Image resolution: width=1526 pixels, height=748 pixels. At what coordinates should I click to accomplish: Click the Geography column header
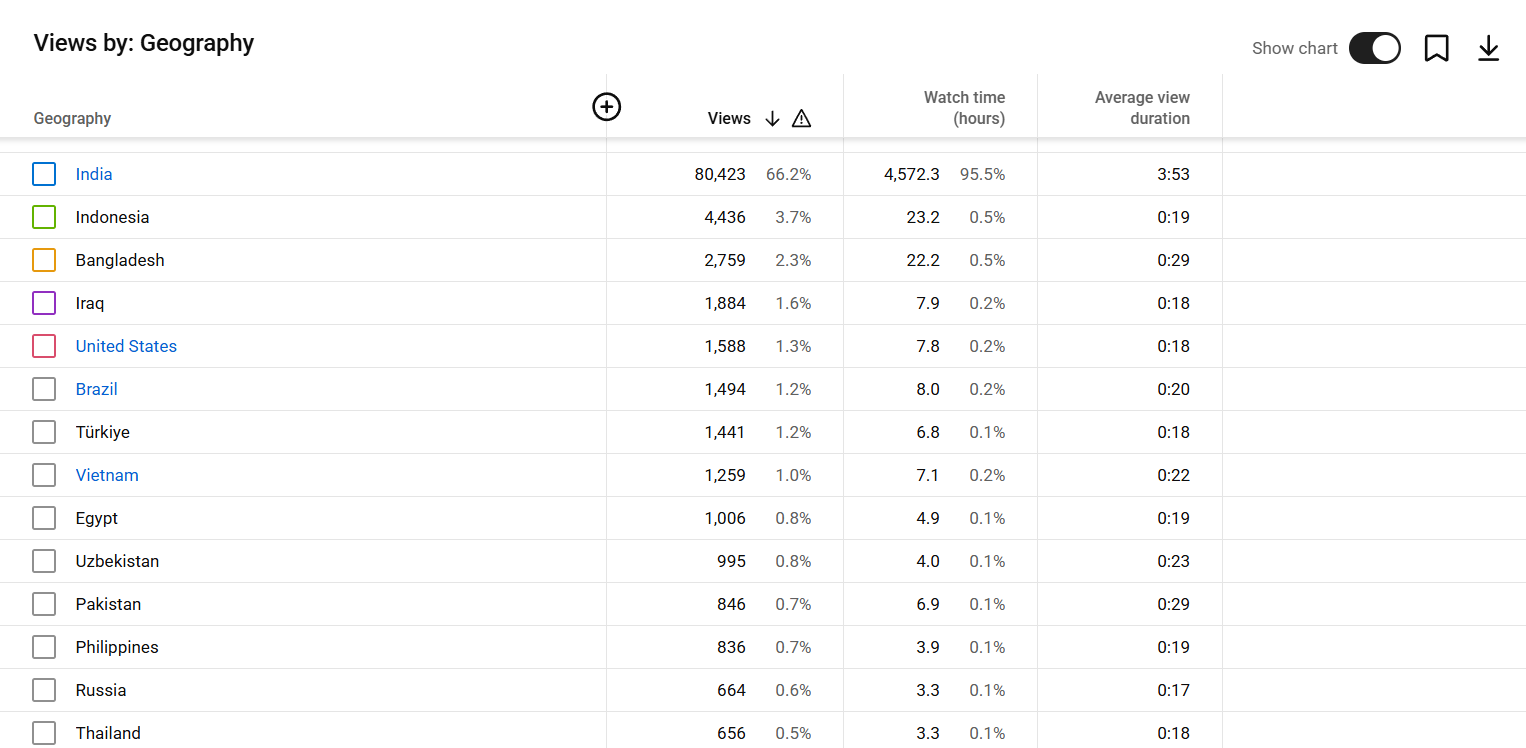click(x=72, y=118)
